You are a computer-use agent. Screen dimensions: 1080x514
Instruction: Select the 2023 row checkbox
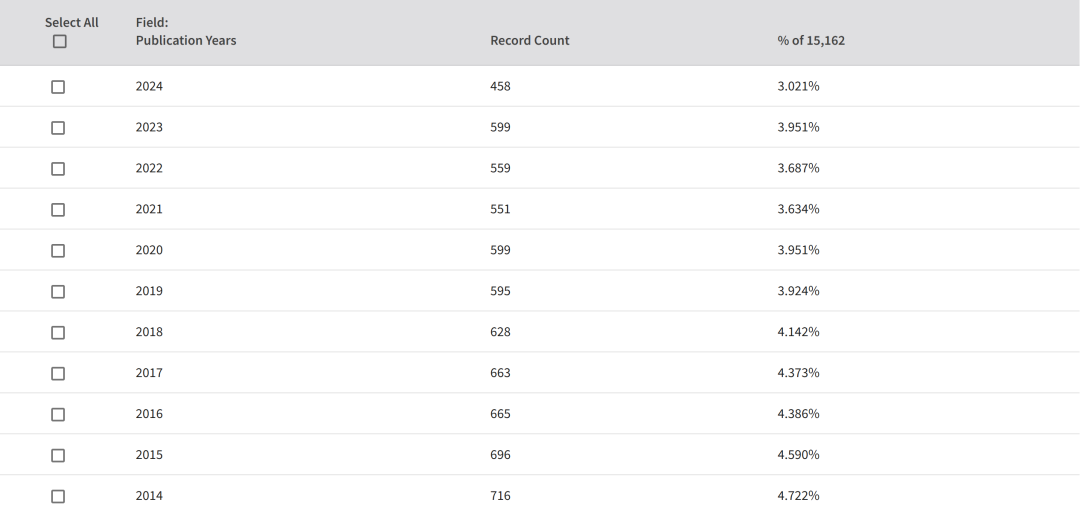coord(58,128)
